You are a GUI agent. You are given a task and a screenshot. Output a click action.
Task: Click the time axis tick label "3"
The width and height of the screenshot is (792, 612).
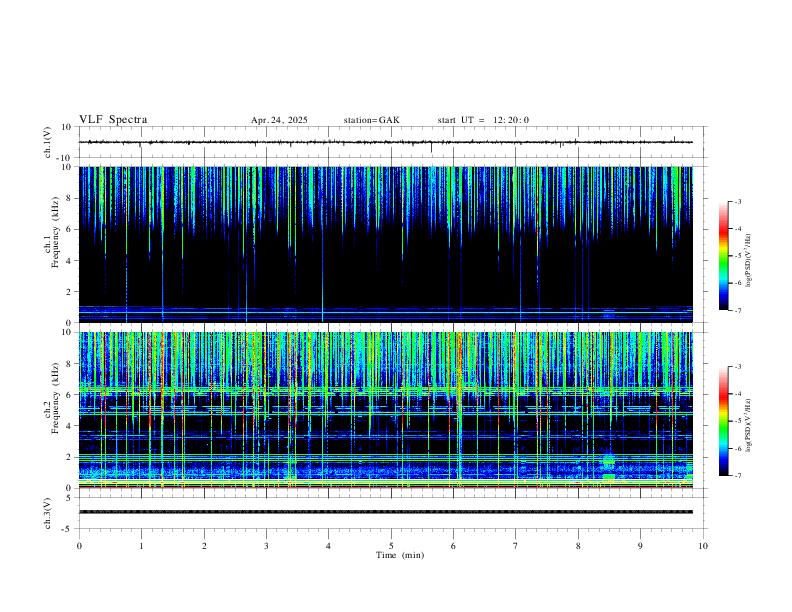pyautogui.click(x=266, y=546)
